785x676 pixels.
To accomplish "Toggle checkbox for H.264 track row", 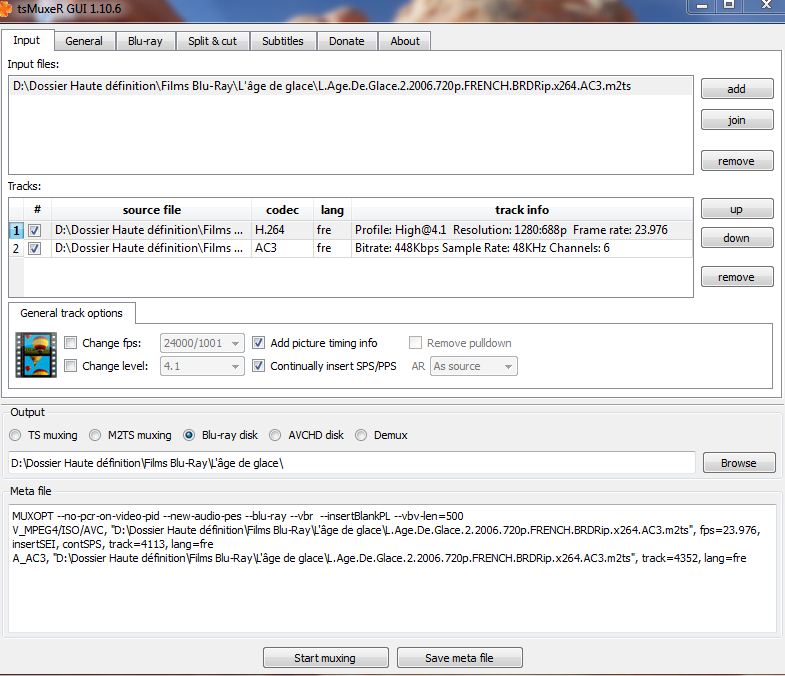I will pyautogui.click(x=35, y=230).
